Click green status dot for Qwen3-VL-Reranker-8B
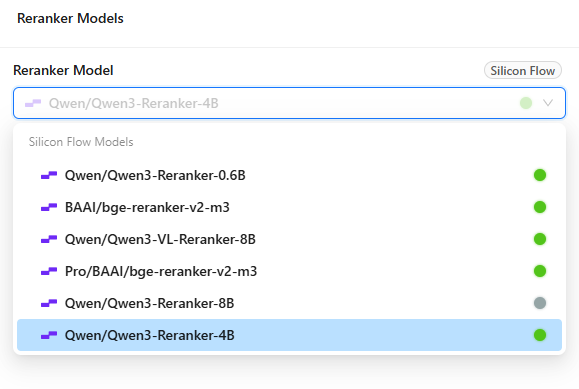This screenshot has width=579, height=389. pos(540,239)
